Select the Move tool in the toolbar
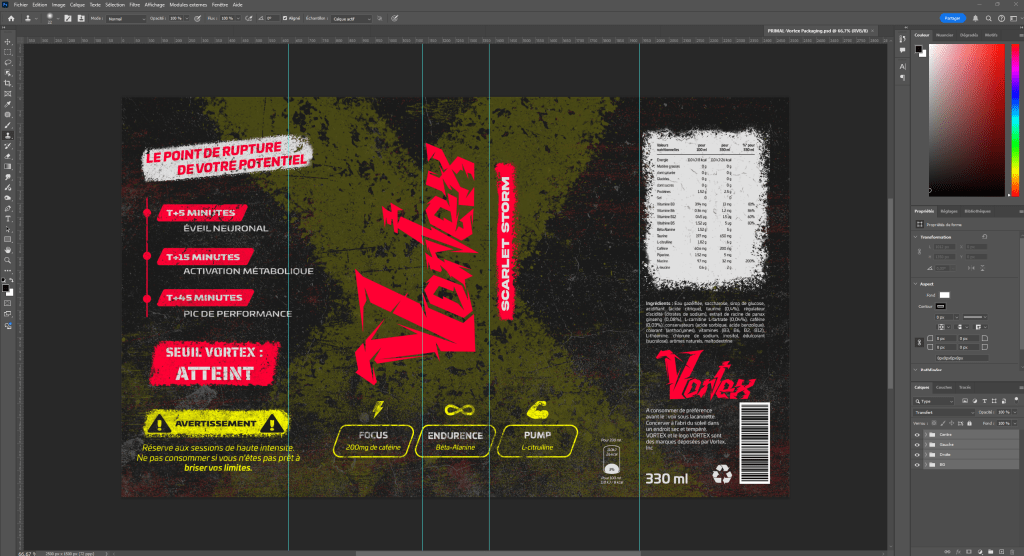This screenshot has width=1024, height=556. 8,41
